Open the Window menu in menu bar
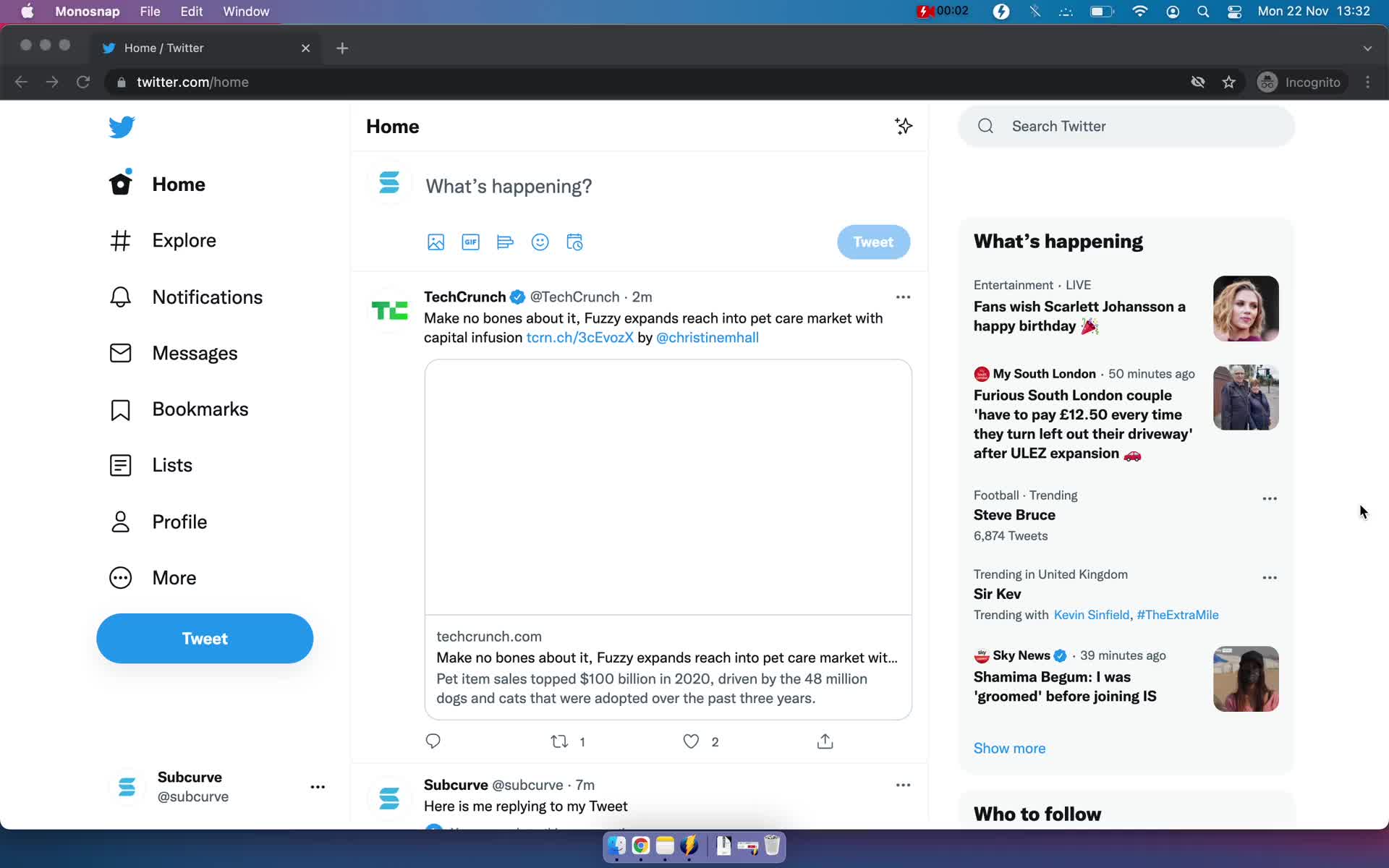This screenshot has height=868, width=1389. pyautogui.click(x=246, y=12)
